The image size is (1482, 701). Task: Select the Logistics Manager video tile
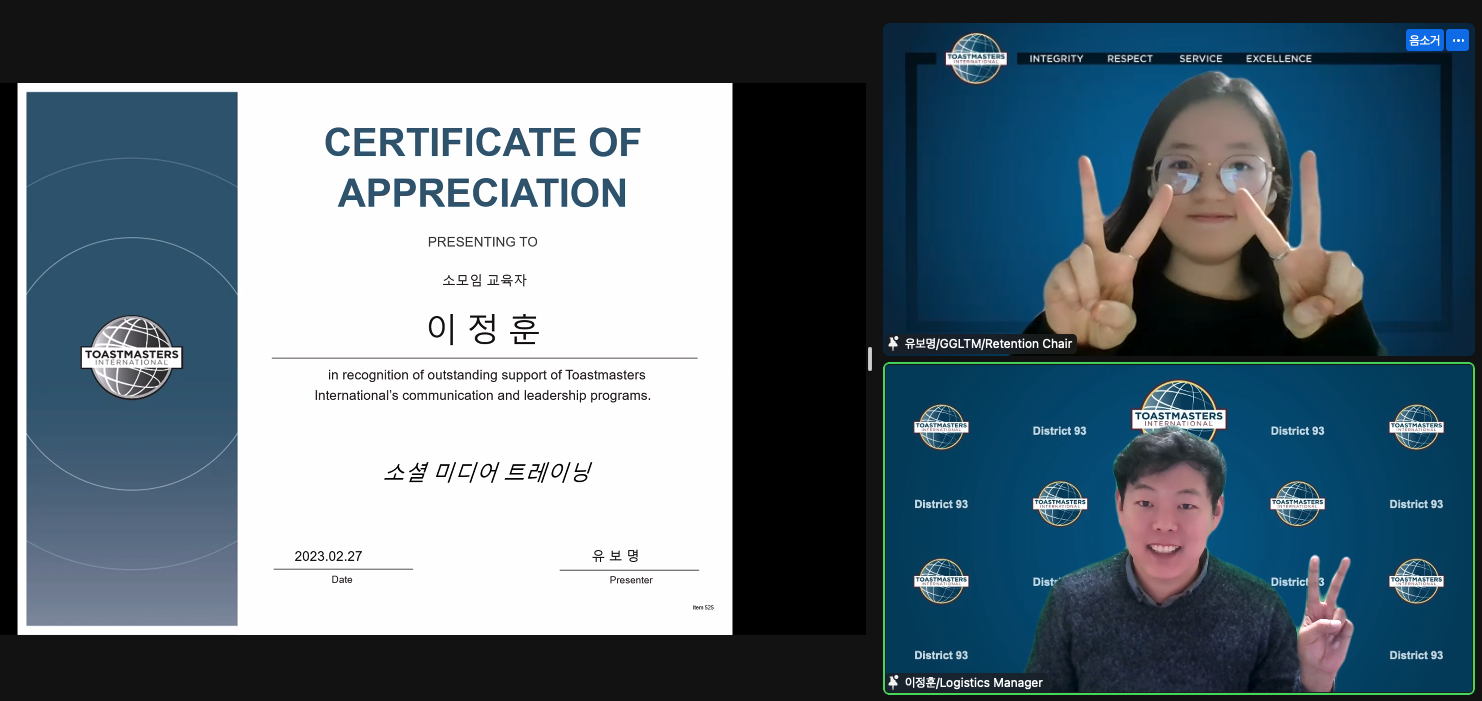tap(1178, 528)
